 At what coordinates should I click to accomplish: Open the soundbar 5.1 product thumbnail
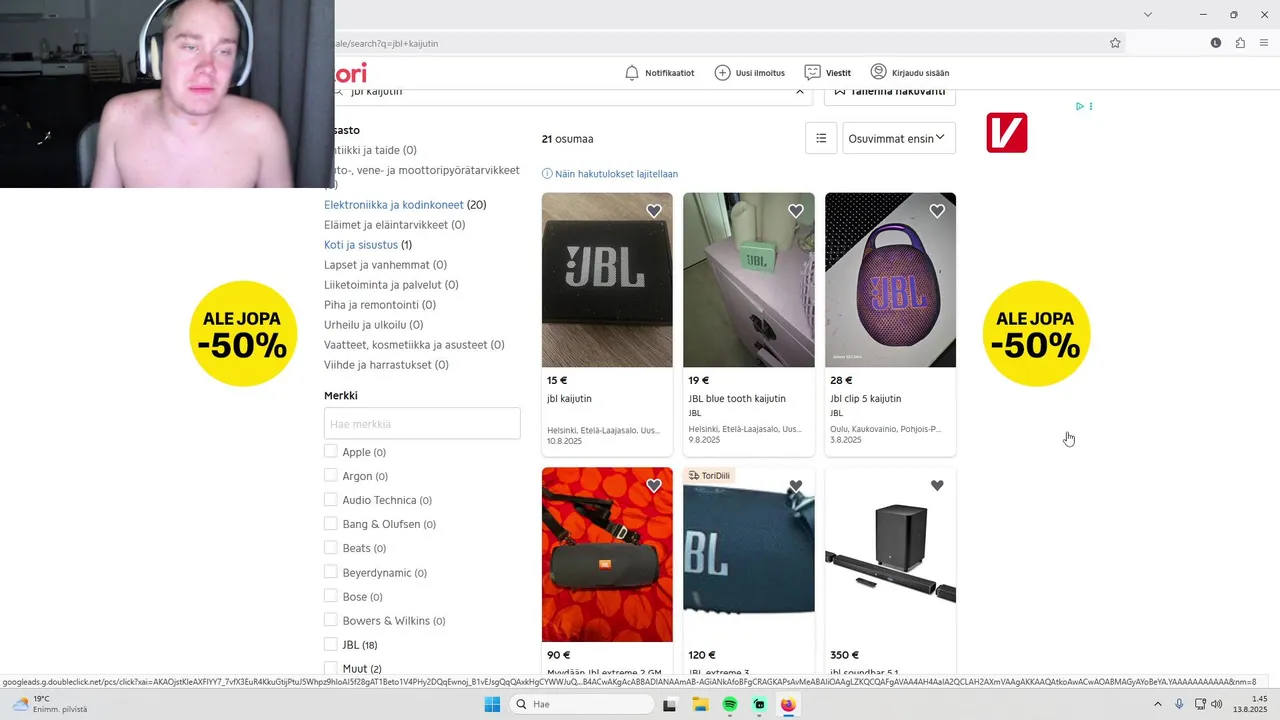[x=890, y=555]
